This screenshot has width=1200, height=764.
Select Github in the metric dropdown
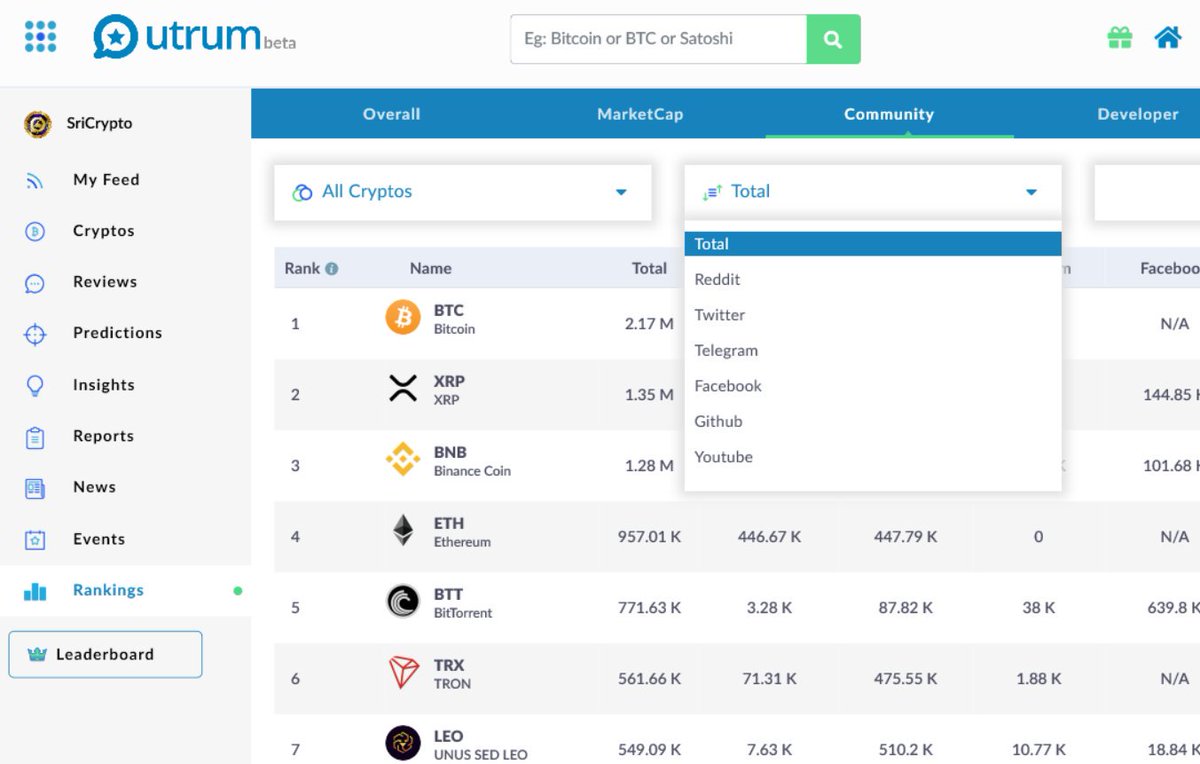(718, 421)
